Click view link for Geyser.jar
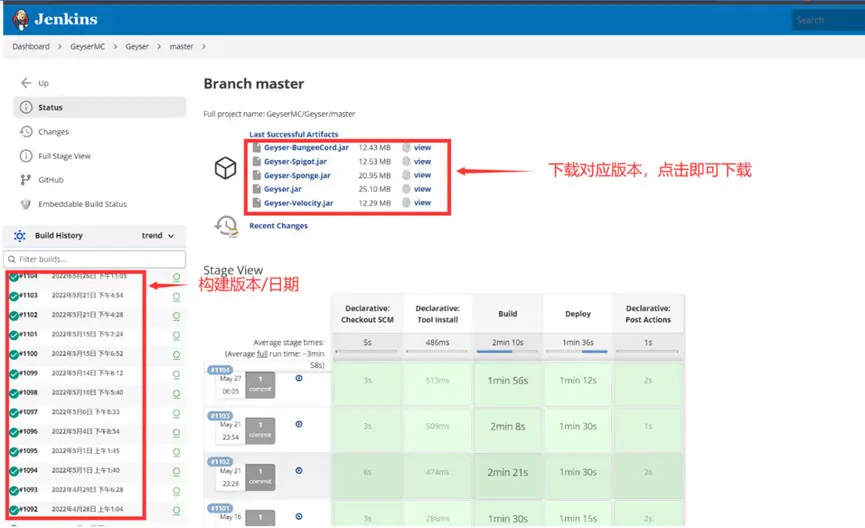 tap(422, 189)
